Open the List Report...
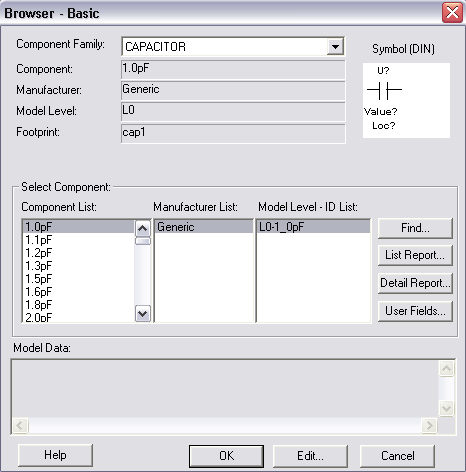466x472 pixels. 415,255
